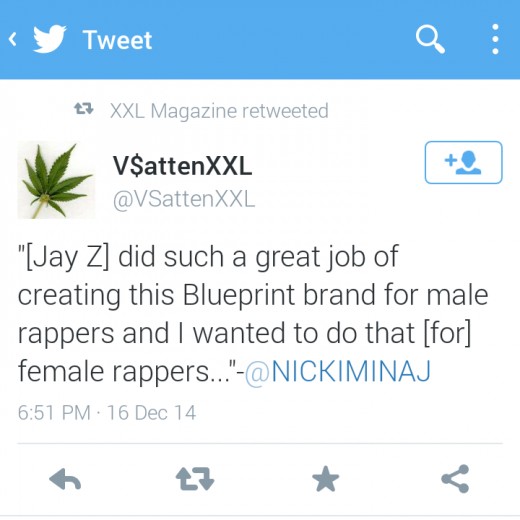Click the '[Jay Z]' text in tweet
Screen dimensions: 520x520
[x=63, y=257]
